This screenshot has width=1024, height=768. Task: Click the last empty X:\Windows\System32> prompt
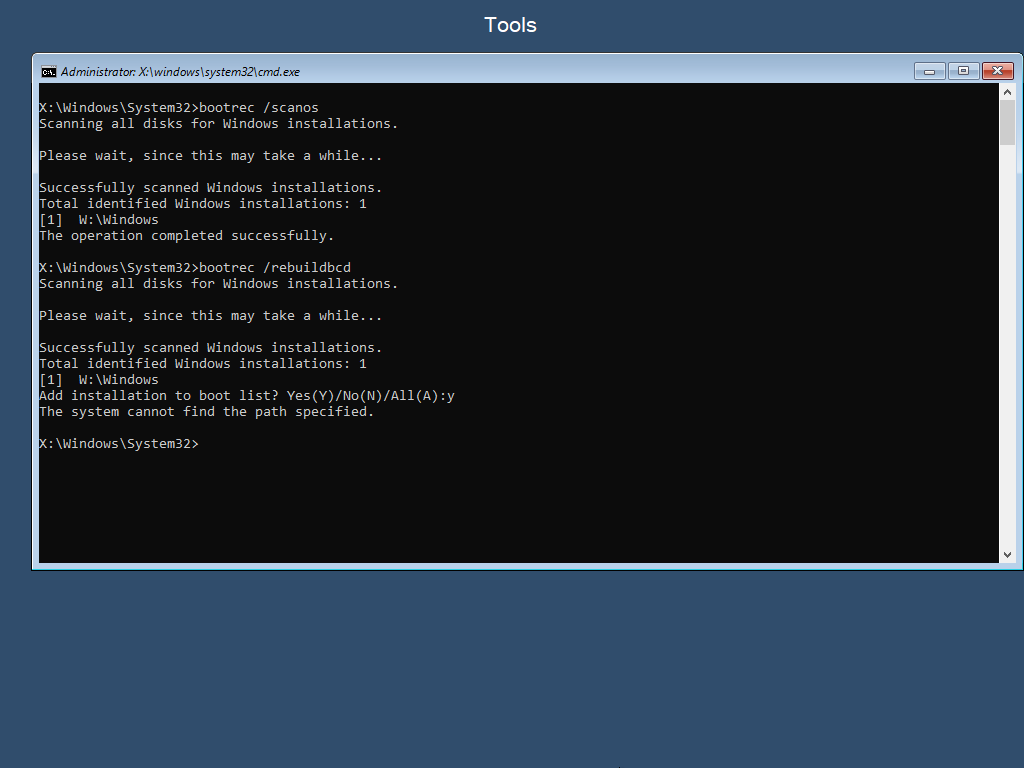(119, 443)
